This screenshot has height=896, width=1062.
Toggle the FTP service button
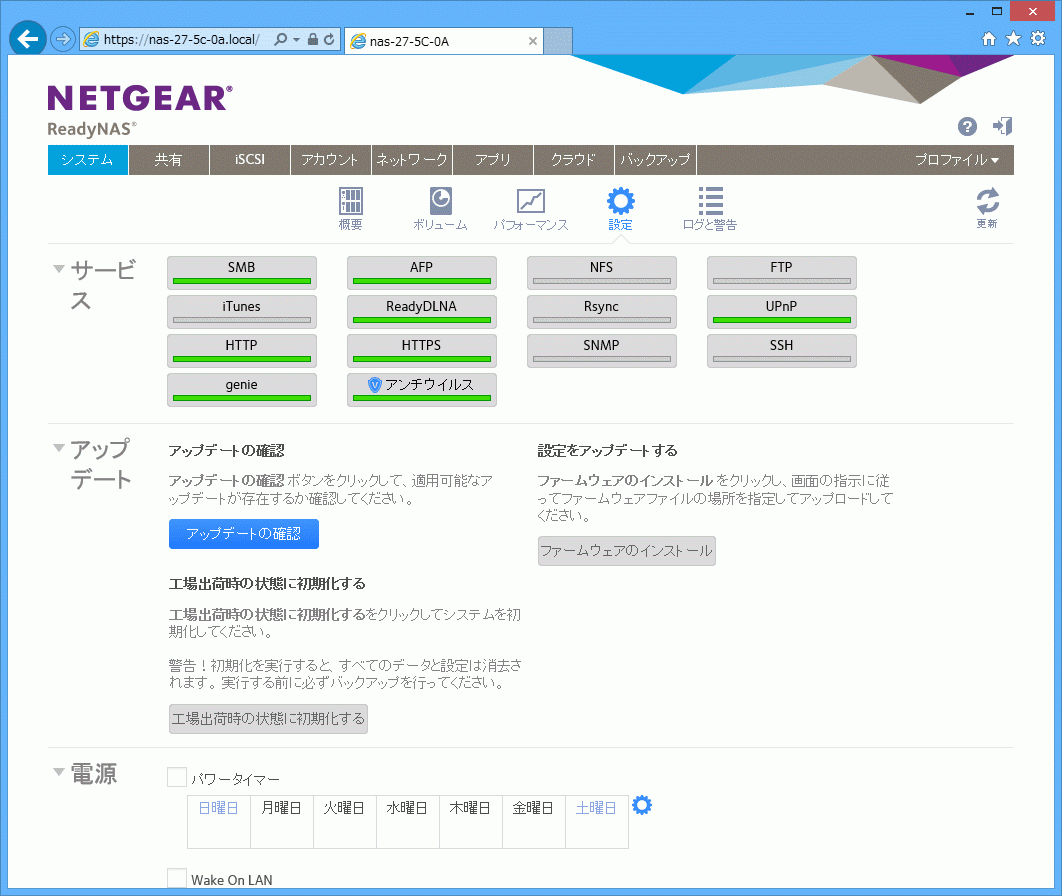coord(781,272)
